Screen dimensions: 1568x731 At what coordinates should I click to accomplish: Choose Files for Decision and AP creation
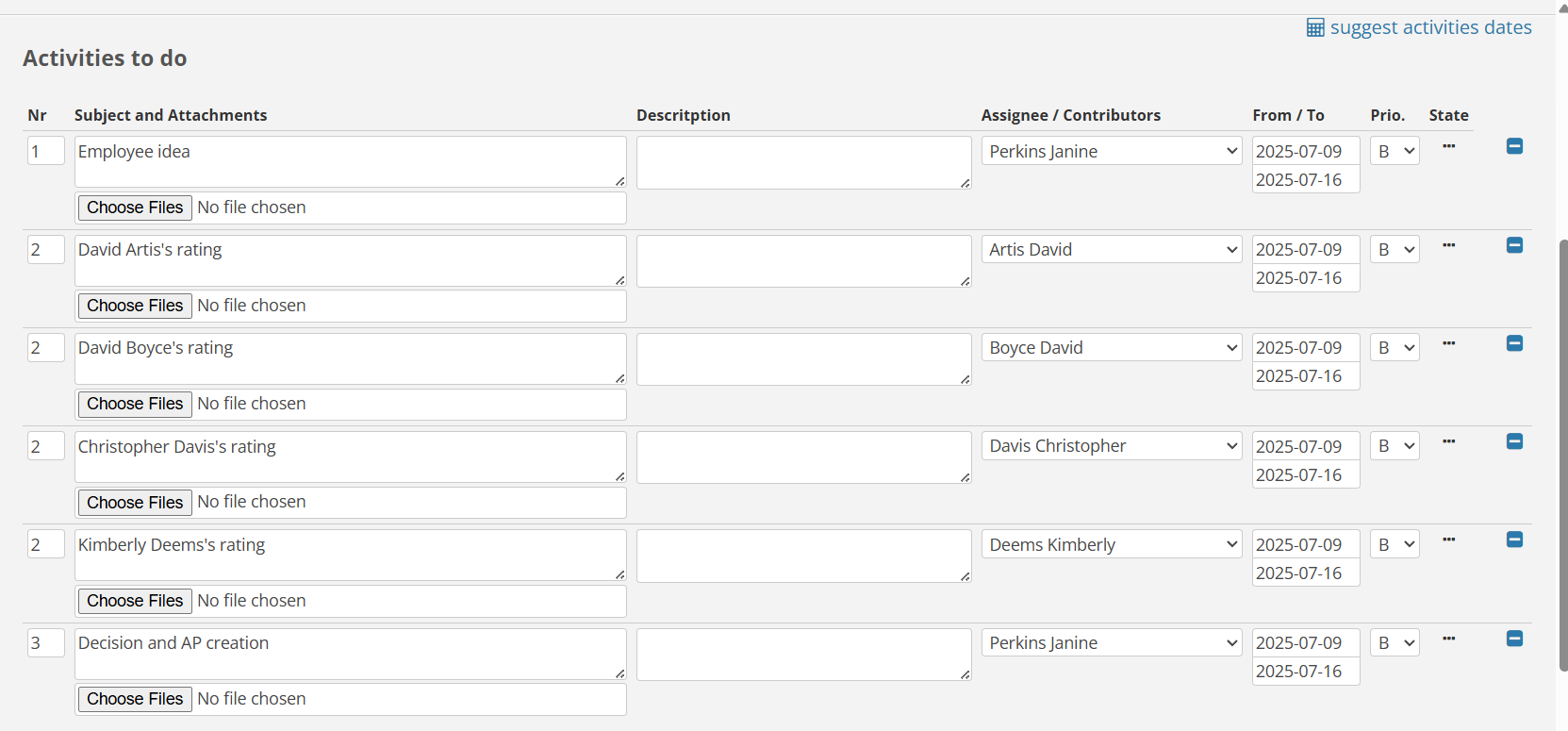135,699
